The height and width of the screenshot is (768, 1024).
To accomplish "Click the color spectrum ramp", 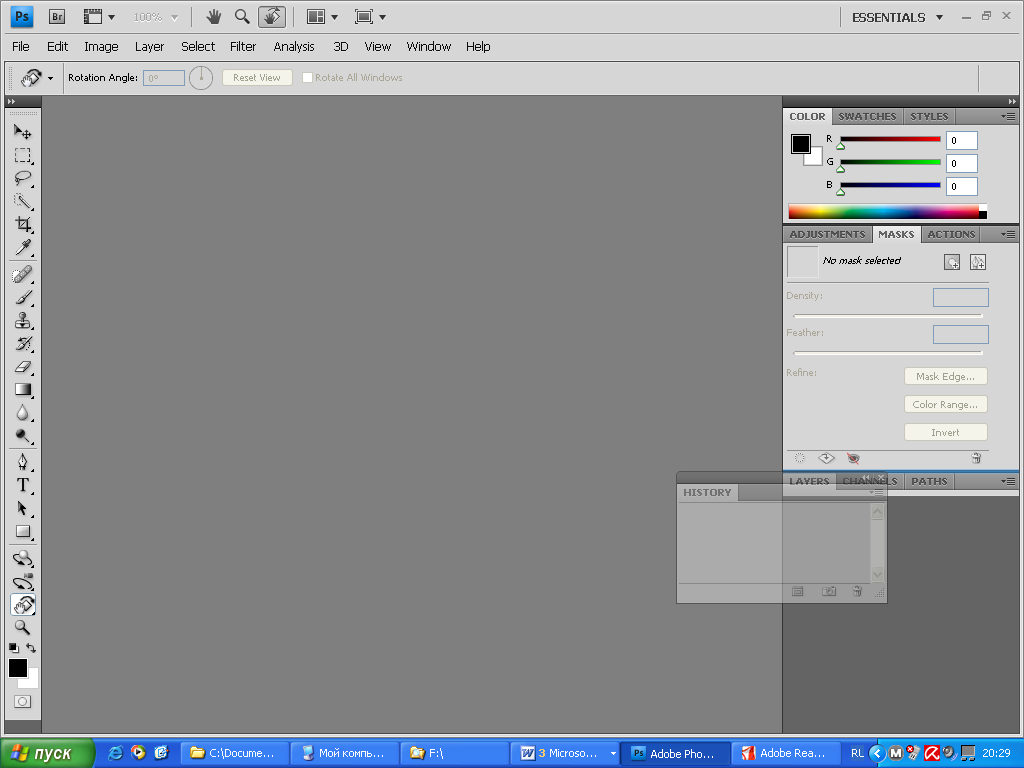I will click(887, 212).
